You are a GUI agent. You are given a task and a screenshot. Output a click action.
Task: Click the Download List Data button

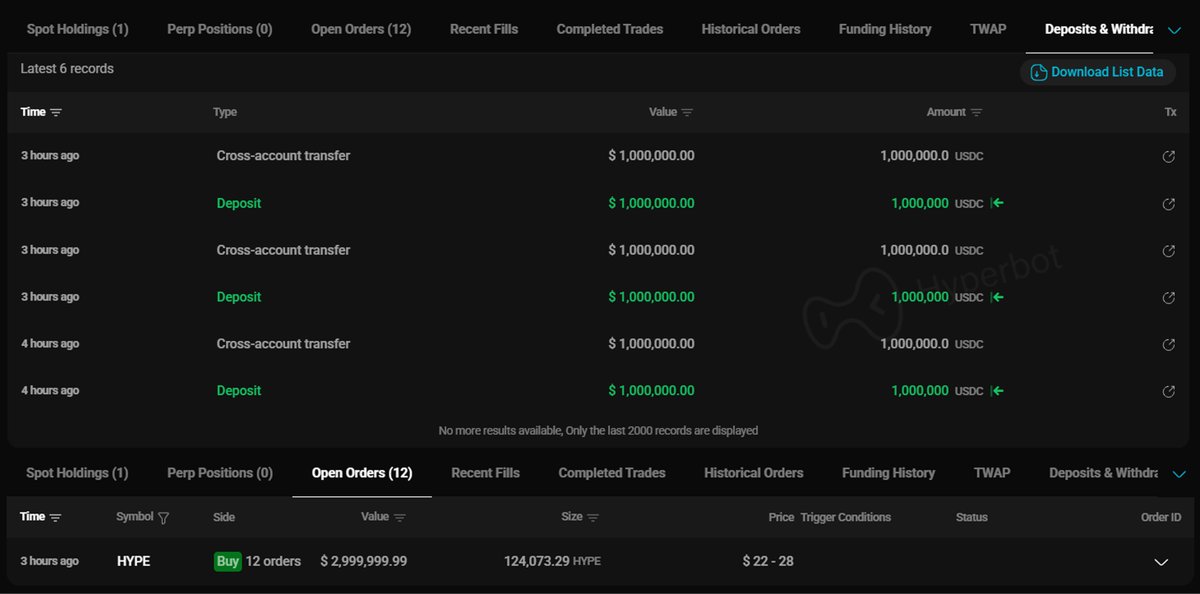click(1097, 72)
